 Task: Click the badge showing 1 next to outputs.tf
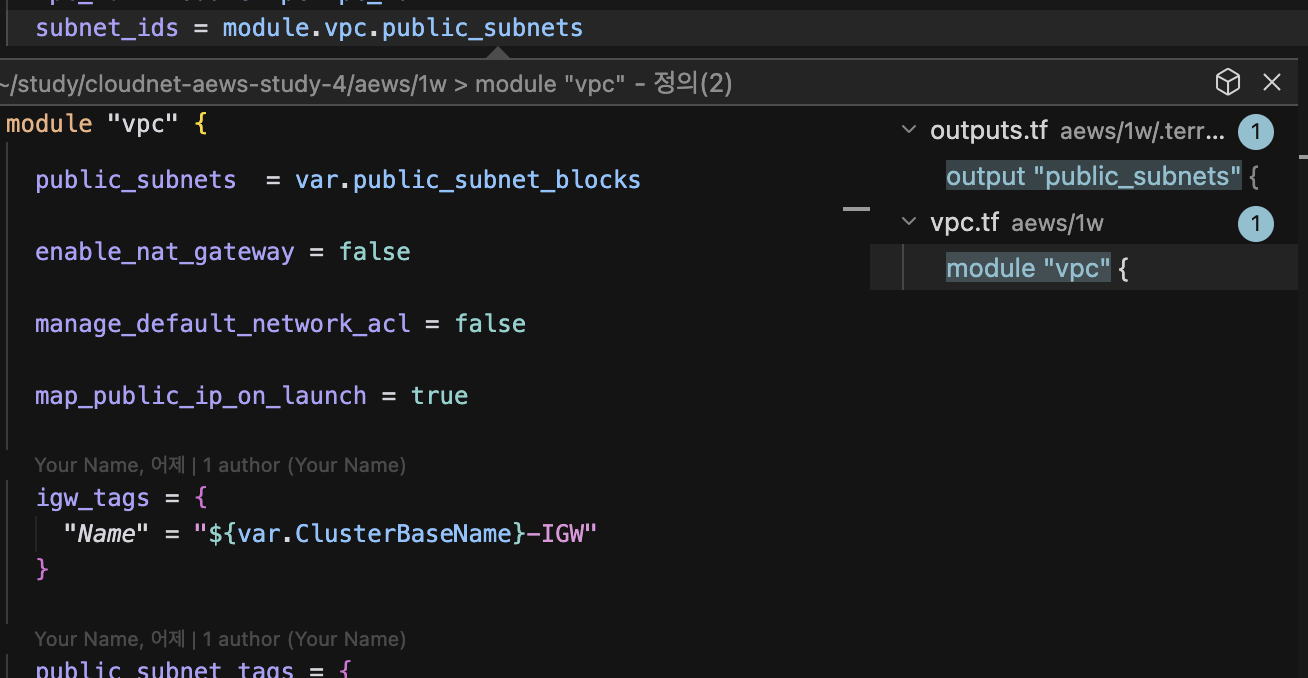click(1256, 131)
